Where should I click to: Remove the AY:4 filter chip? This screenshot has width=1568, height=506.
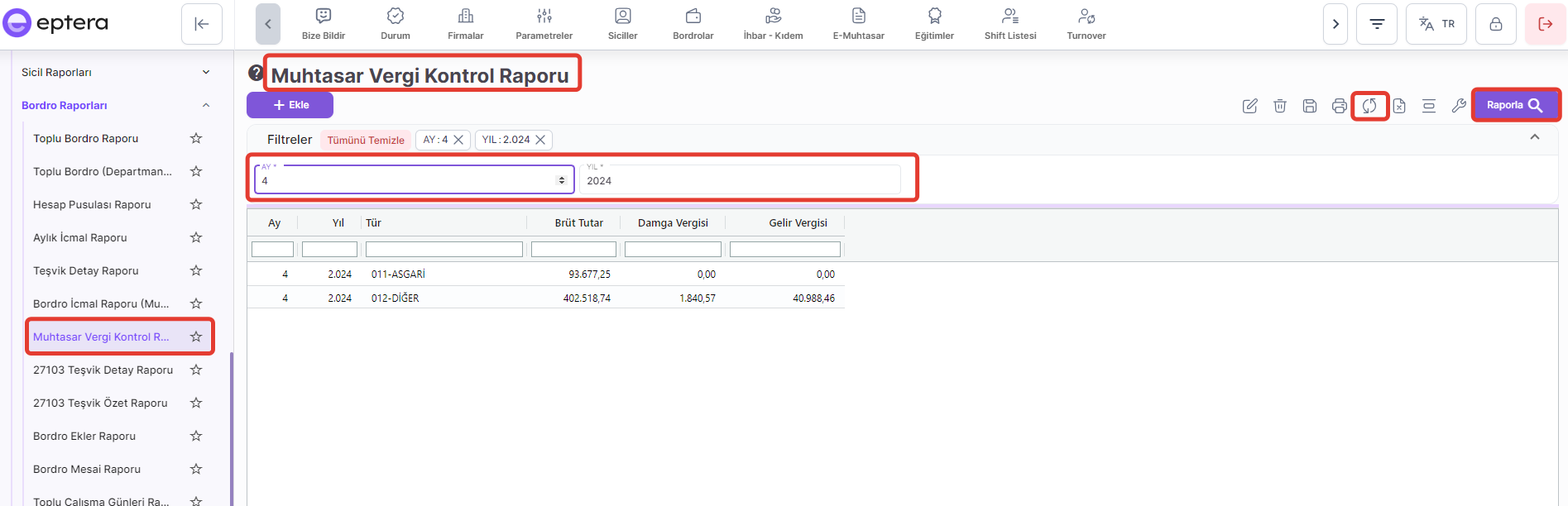458,140
